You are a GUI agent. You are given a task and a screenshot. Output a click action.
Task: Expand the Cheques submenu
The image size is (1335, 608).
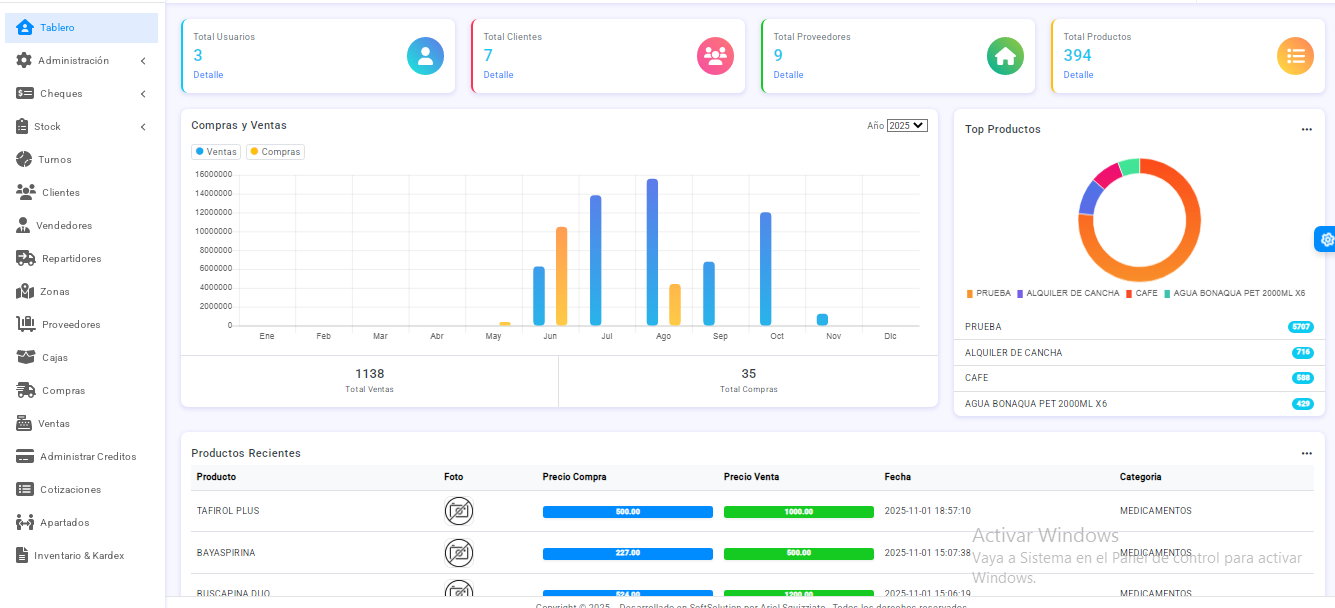pos(80,94)
